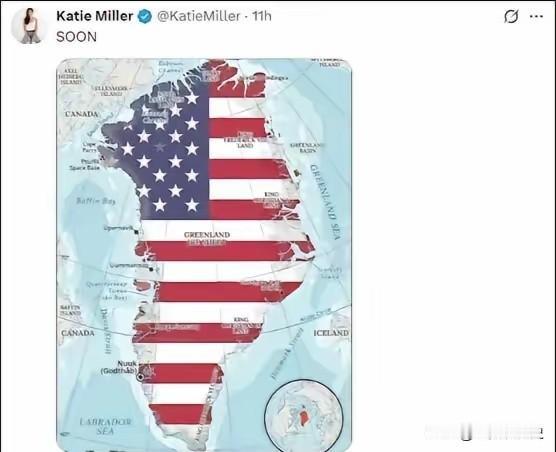Screen dimensions: 556x452
Task: Open the @KatieMiller handle link
Action: tap(199, 16)
